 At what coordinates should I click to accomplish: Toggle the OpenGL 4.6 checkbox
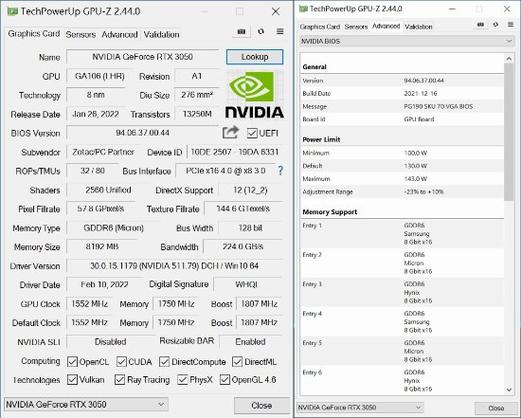(225, 379)
